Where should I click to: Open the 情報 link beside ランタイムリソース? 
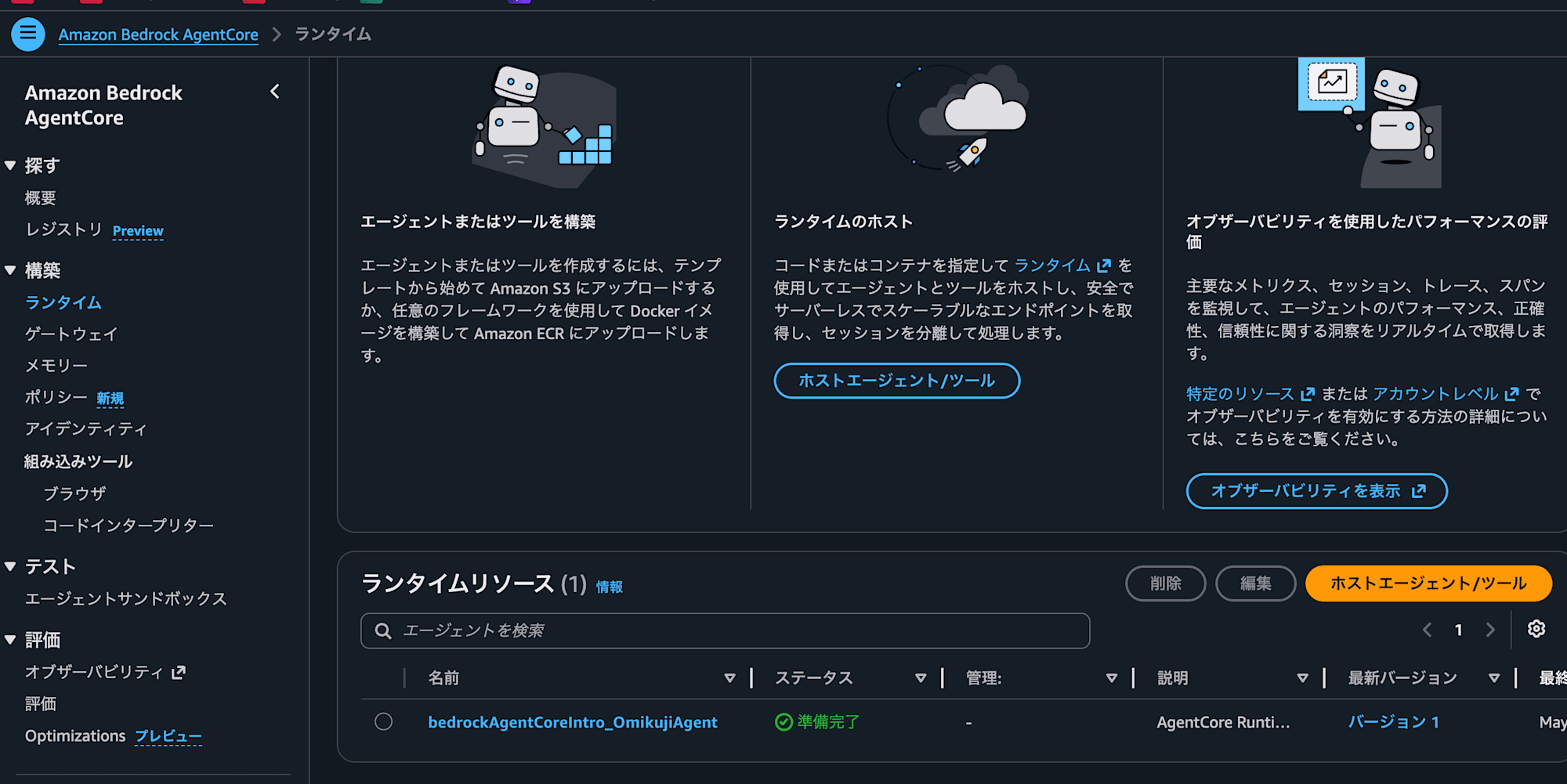click(x=610, y=587)
